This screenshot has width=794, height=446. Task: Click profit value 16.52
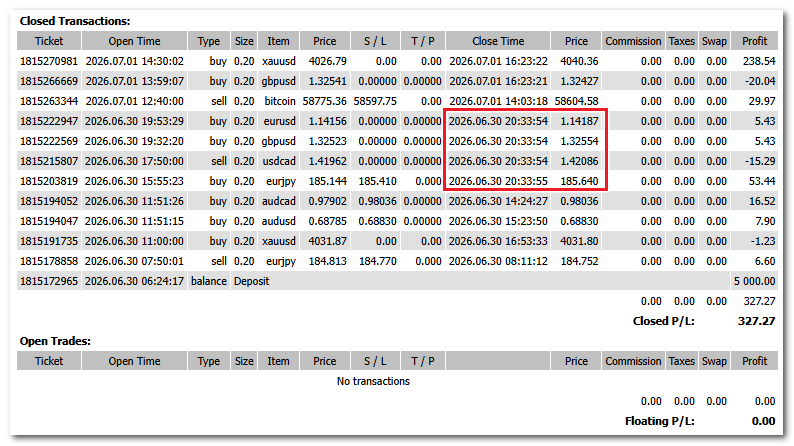coord(762,201)
